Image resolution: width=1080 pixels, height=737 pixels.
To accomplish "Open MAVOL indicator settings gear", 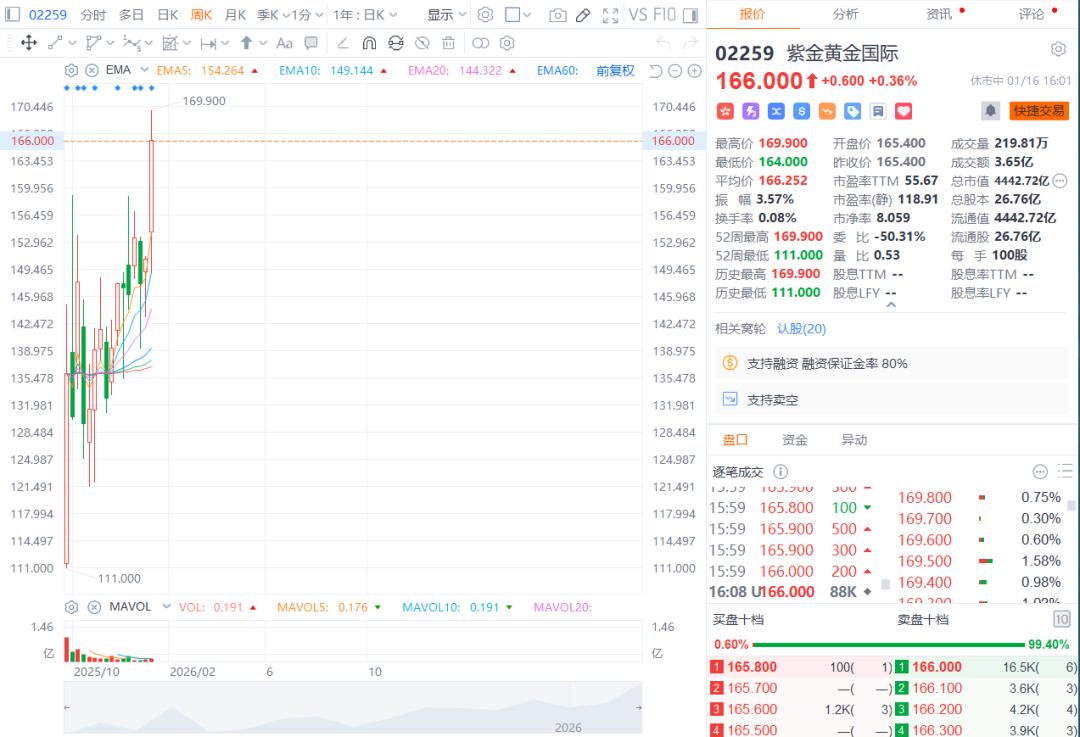I will point(71,607).
